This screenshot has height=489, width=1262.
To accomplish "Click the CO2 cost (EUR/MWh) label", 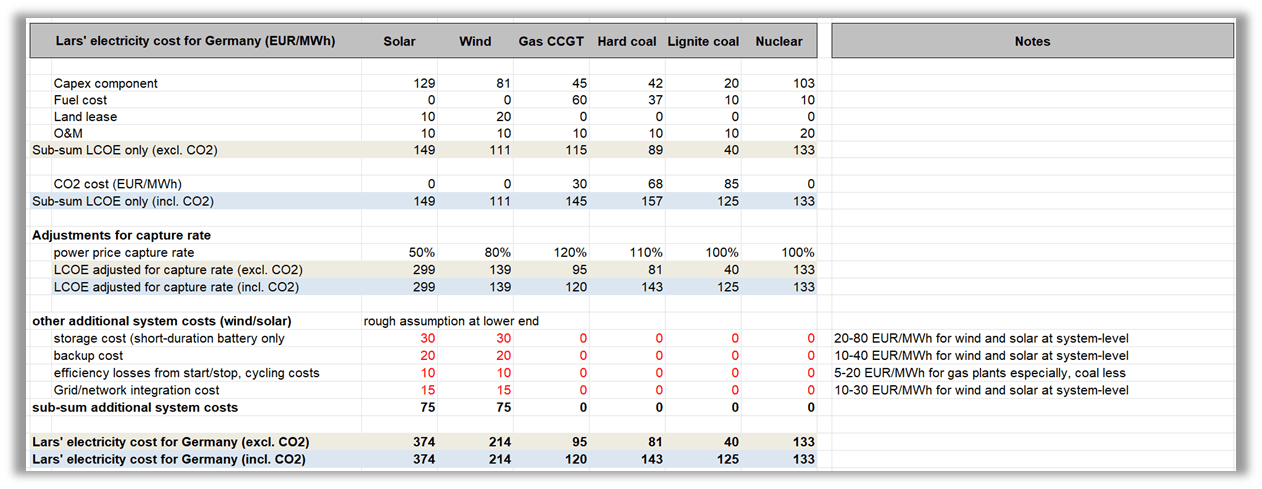I will (118, 185).
